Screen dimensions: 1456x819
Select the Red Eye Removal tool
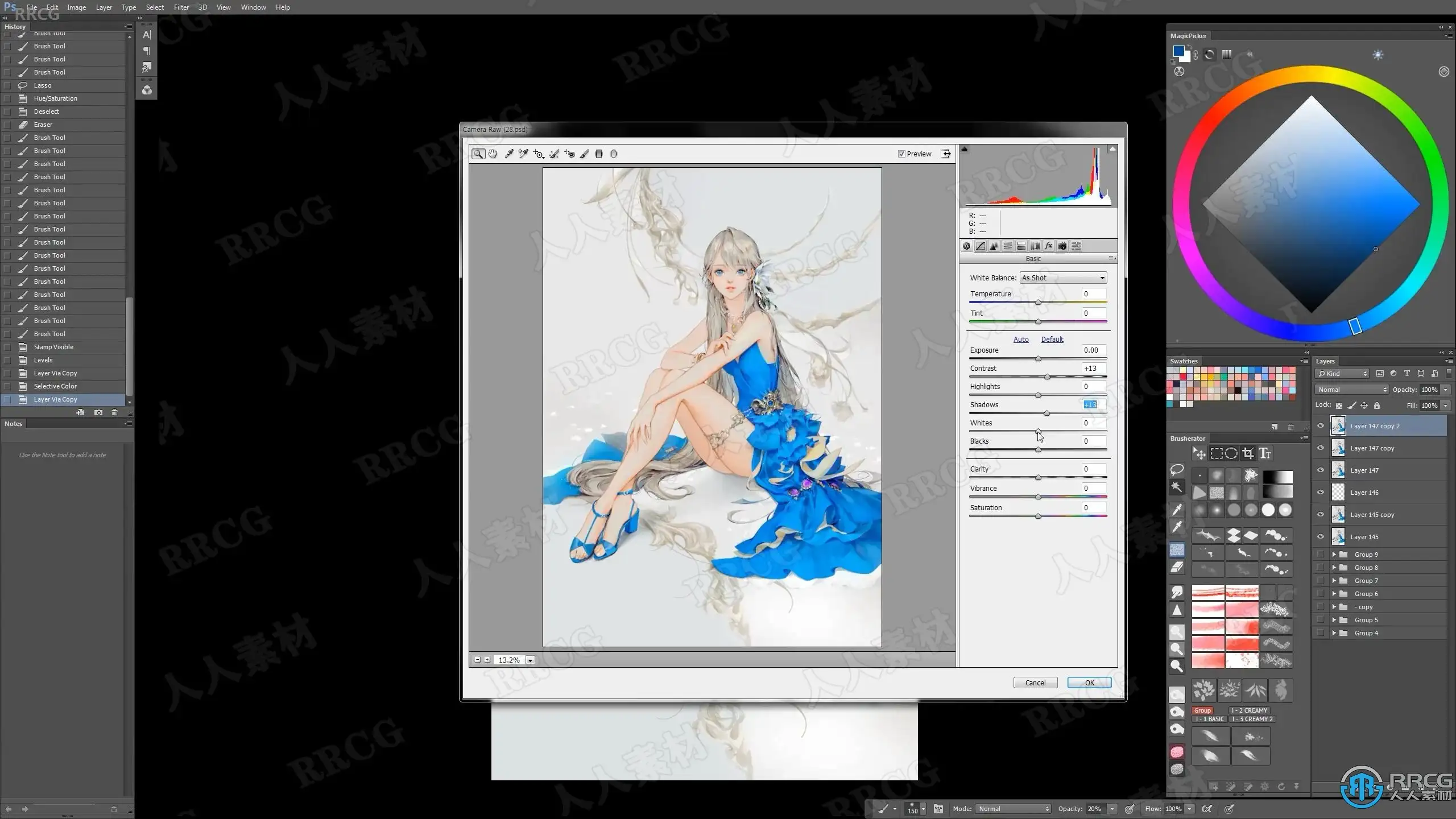[569, 154]
